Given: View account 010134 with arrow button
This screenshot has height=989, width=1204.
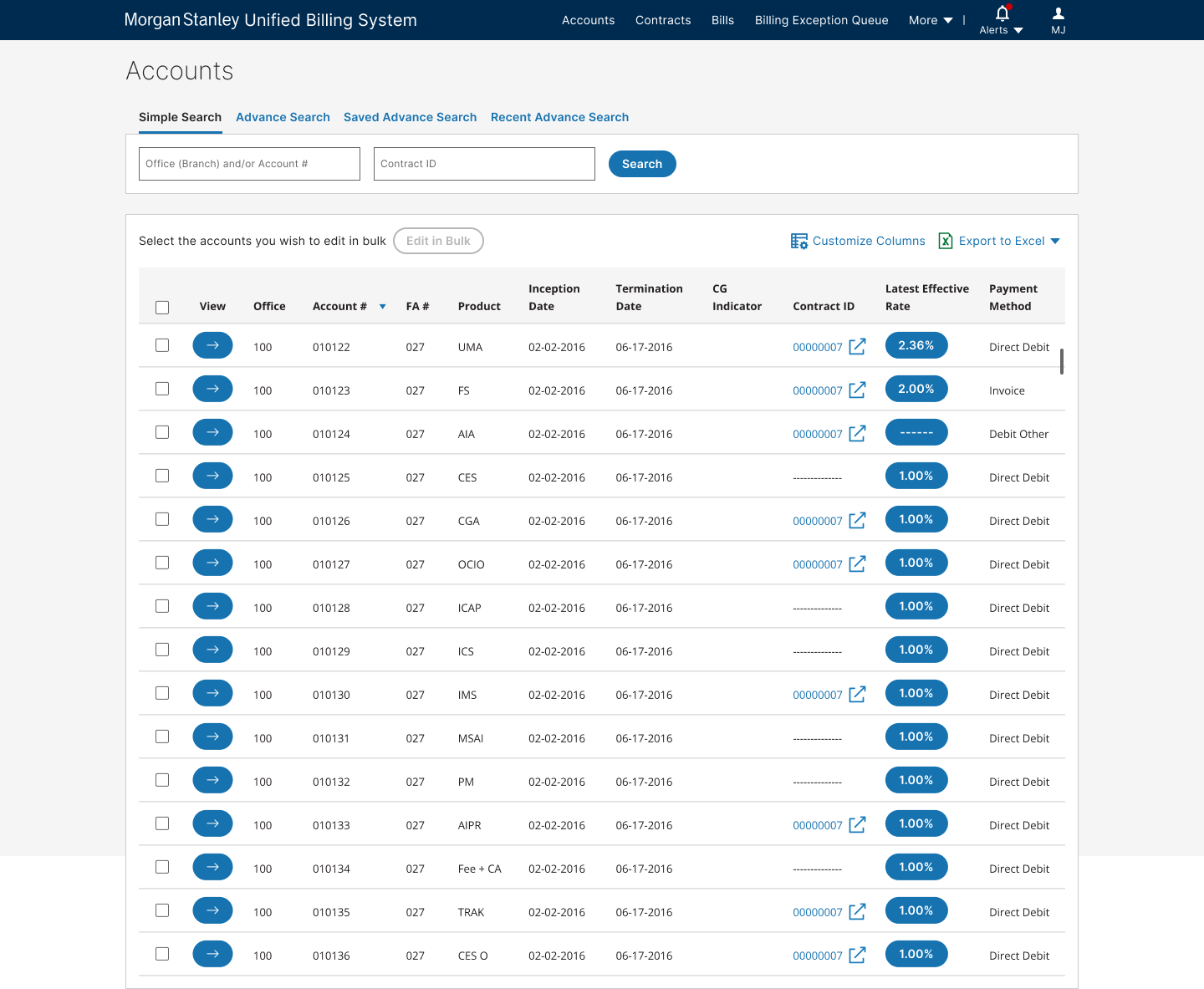Looking at the screenshot, I should click(x=212, y=867).
